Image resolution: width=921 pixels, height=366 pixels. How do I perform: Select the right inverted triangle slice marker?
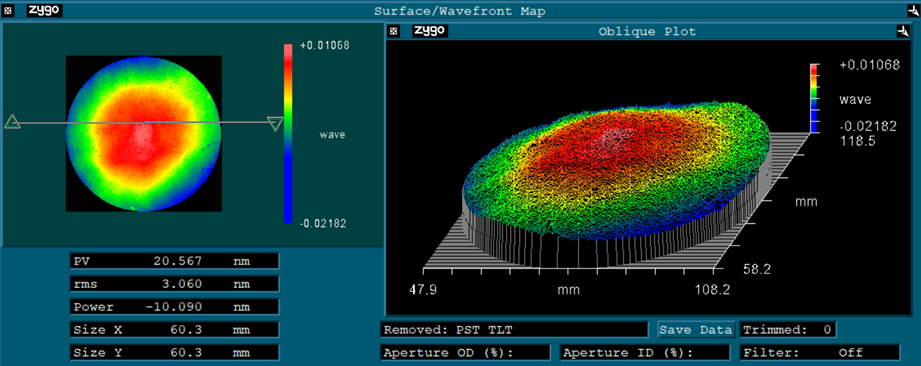[x=274, y=123]
